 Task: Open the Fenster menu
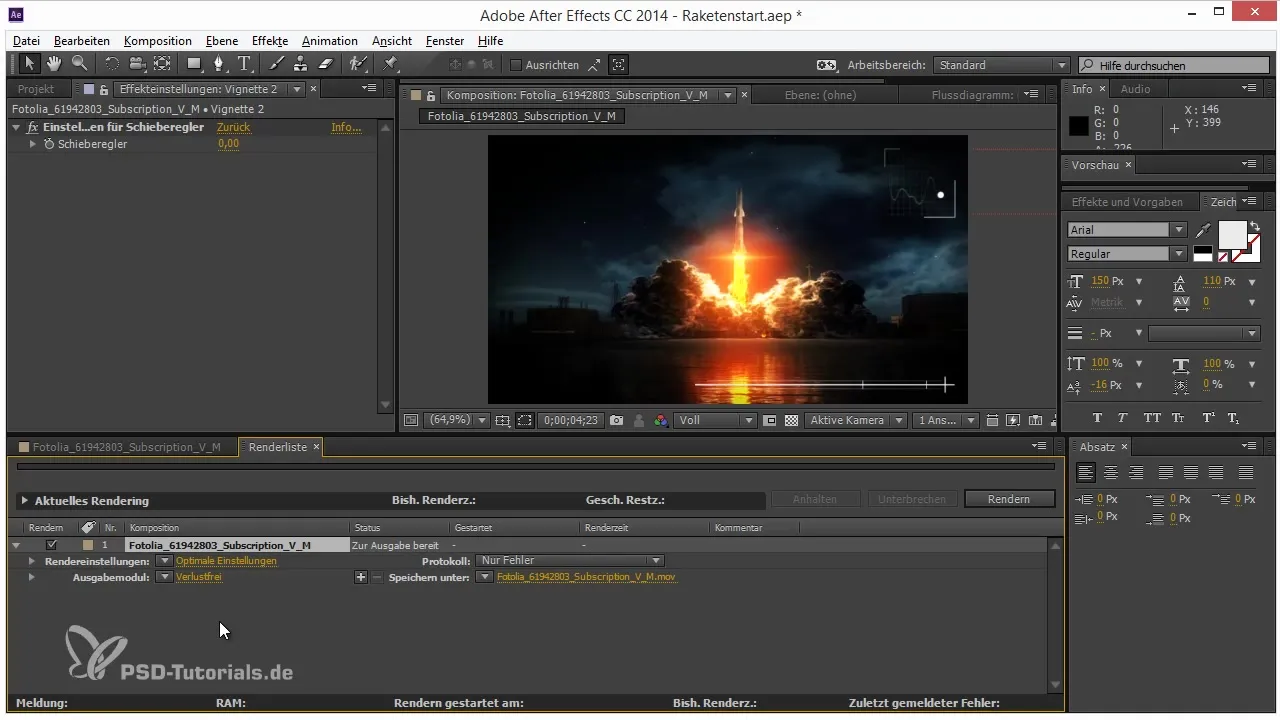pos(445,41)
